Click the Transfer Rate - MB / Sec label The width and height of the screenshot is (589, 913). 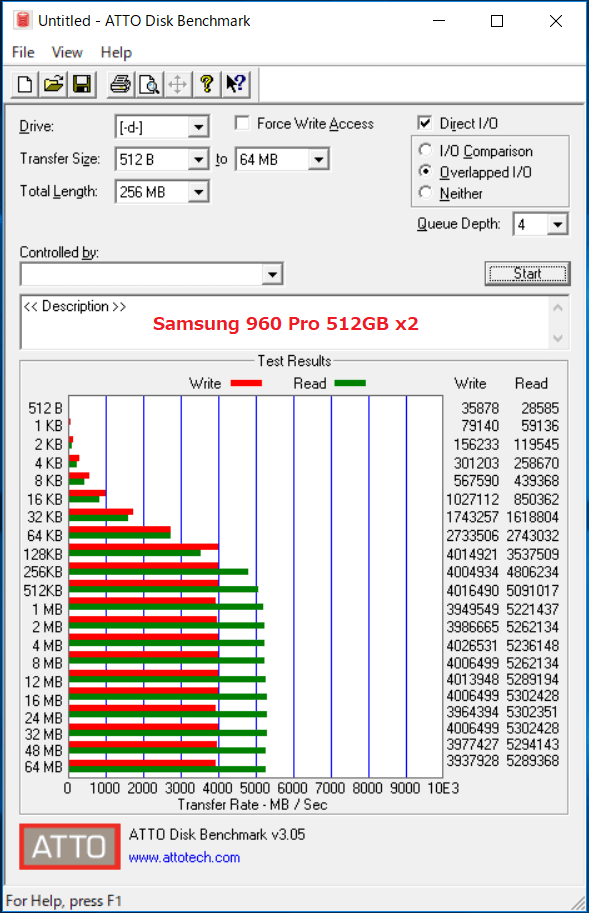tap(252, 805)
